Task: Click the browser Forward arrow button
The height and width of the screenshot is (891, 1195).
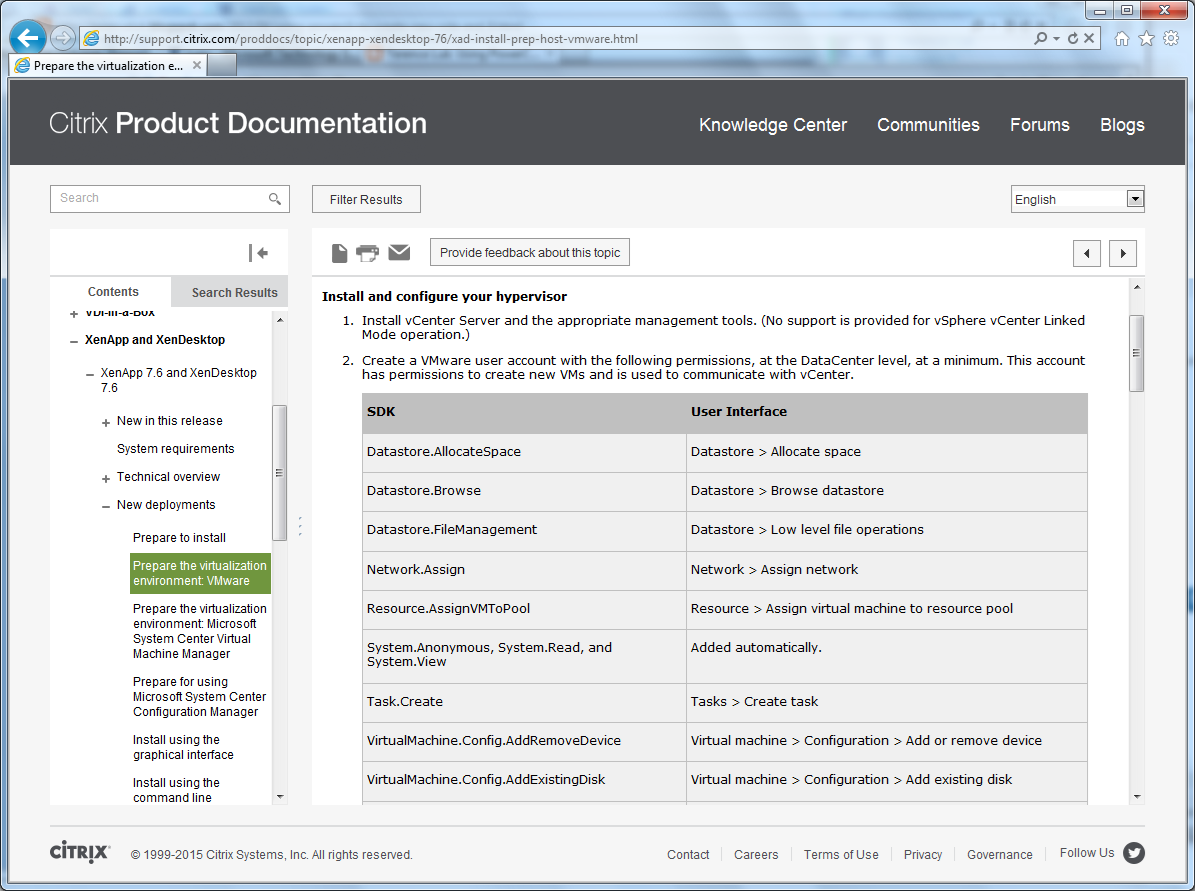Action: coord(63,37)
